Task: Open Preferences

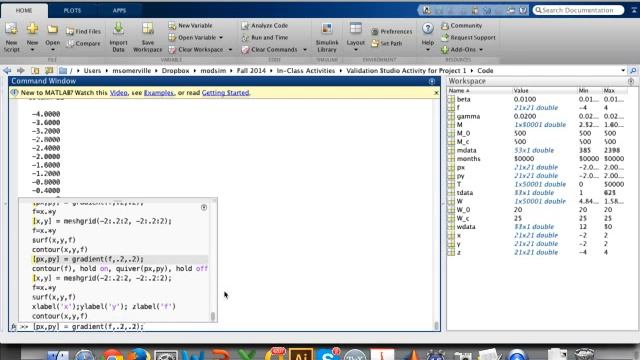Action: (x=391, y=31)
